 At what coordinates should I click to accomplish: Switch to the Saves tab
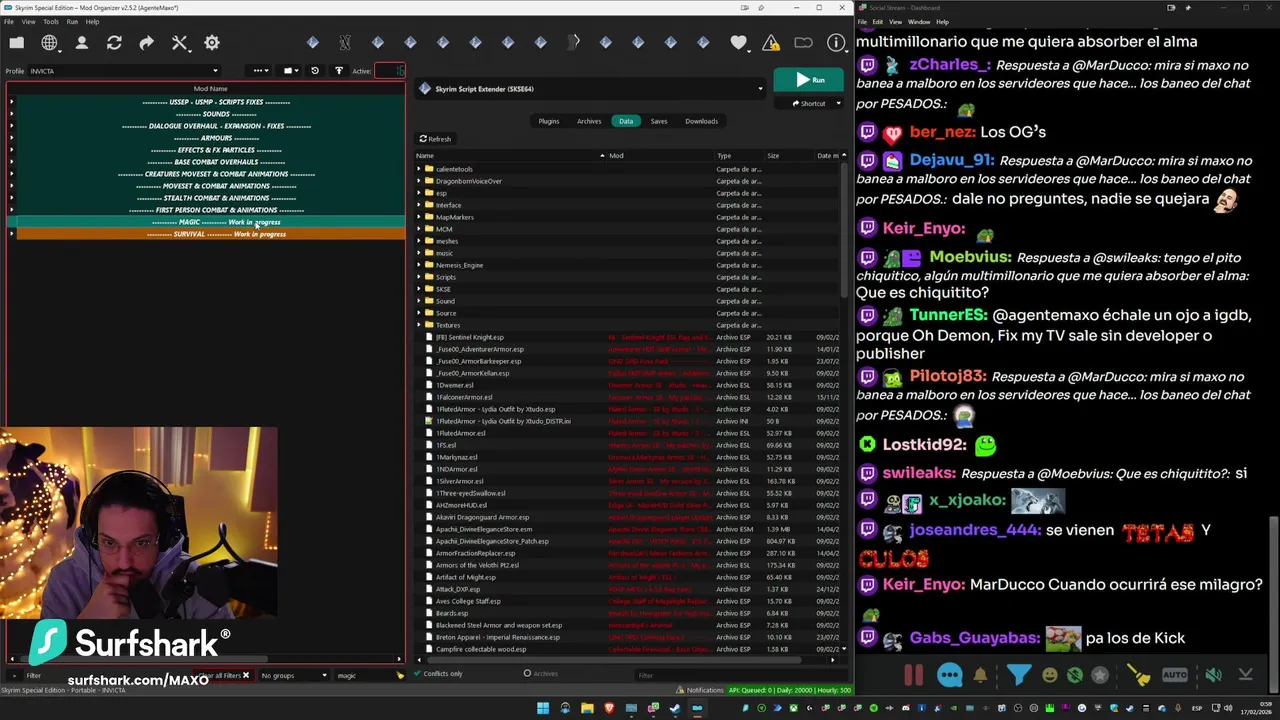(659, 121)
